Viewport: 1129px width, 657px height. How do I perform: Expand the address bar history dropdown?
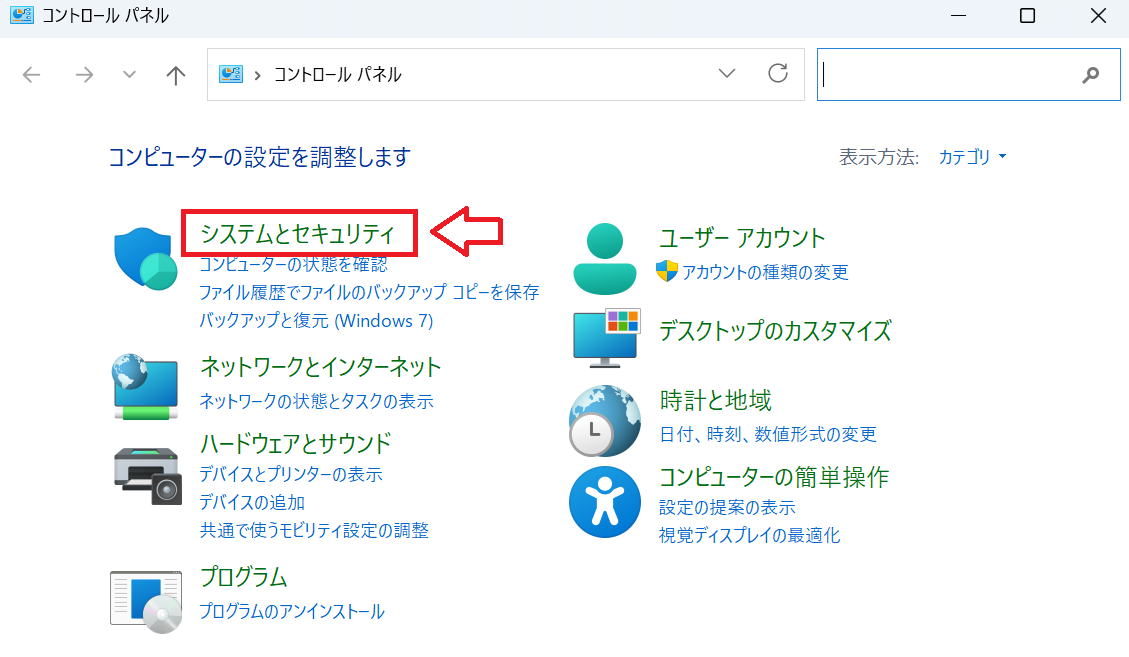tap(727, 73)
